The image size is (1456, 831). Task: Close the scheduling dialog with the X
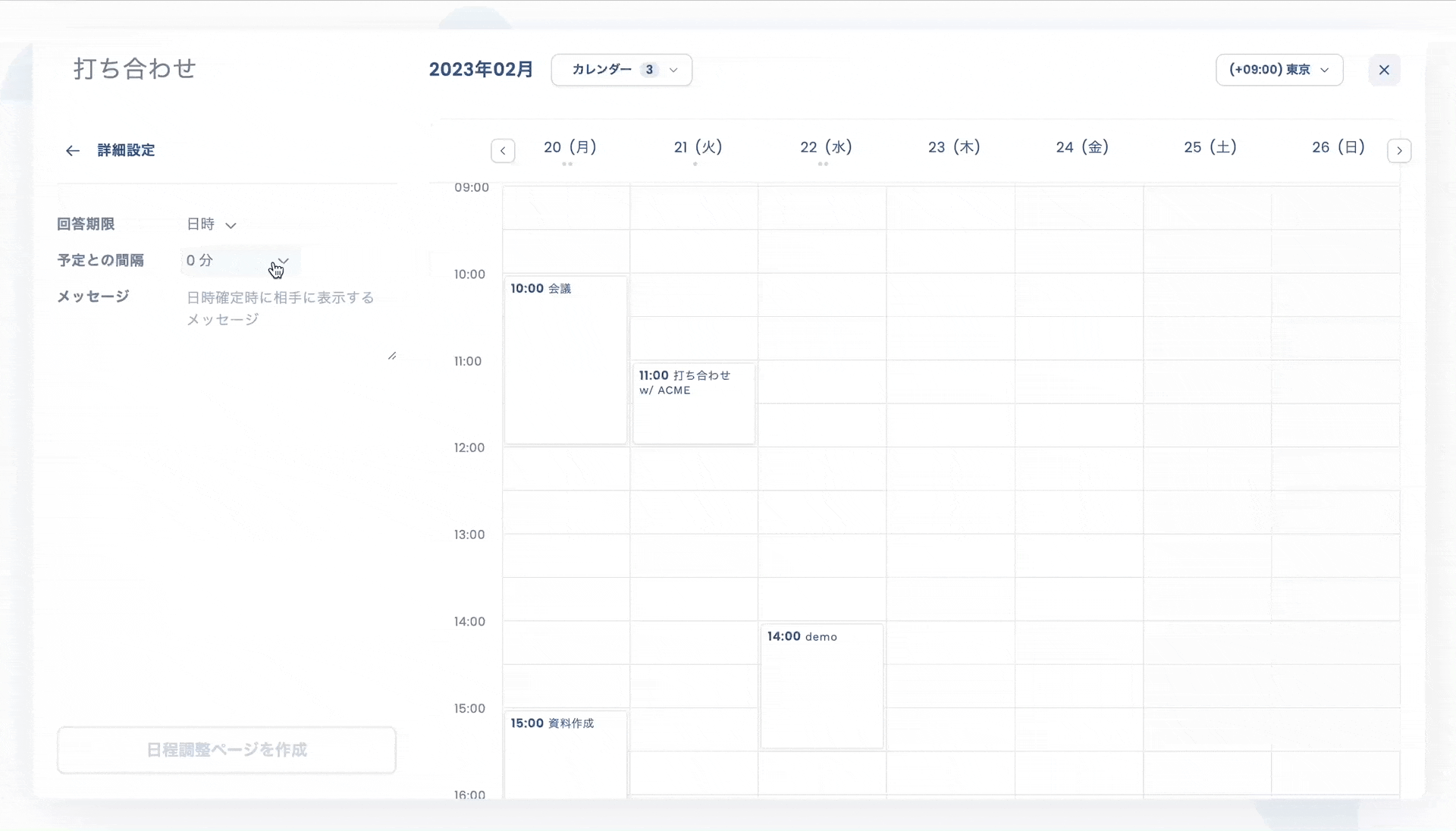pos(1384,70)
